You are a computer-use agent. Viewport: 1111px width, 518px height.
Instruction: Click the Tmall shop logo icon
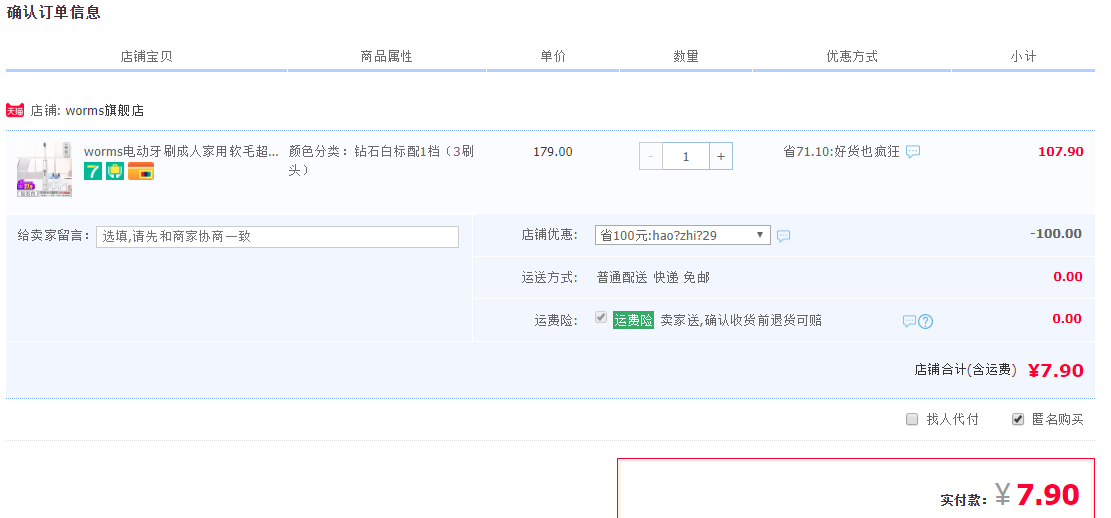click(x=15, y=111)
